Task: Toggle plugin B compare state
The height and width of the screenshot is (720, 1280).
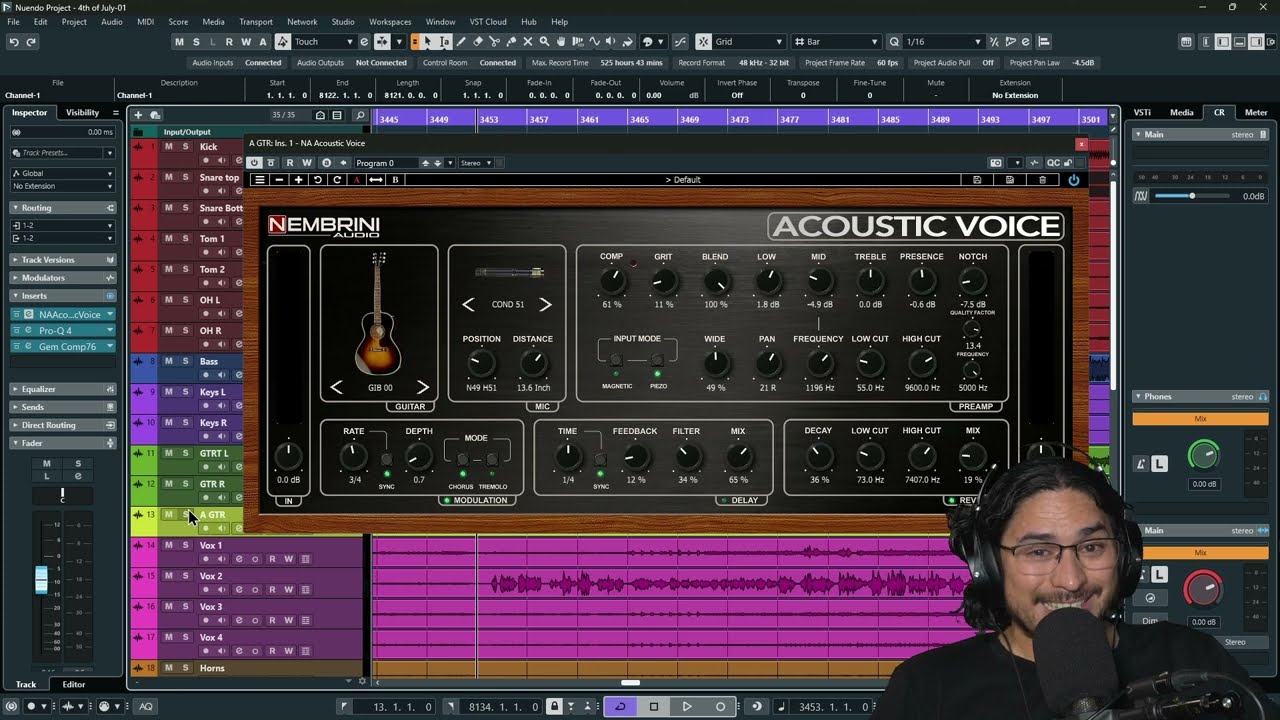Action: point(395,180)
